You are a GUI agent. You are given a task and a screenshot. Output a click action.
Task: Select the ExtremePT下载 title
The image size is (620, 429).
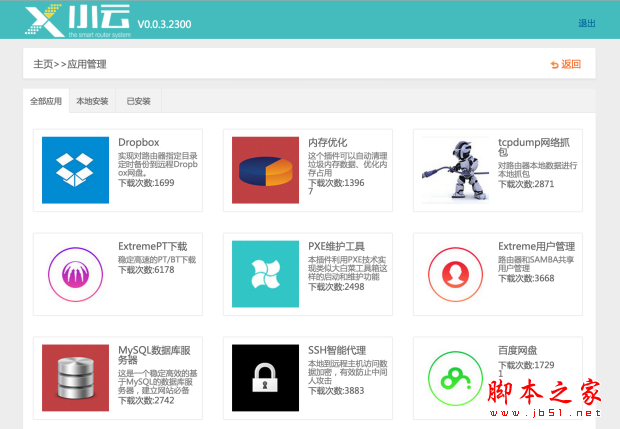point(153,246)
